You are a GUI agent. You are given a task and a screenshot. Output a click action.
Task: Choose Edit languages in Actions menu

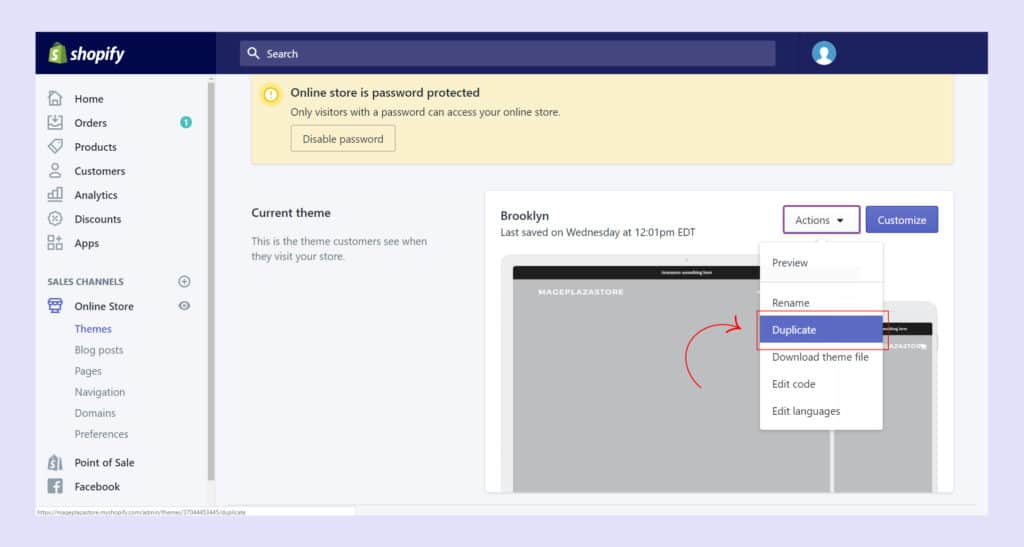pyautogui.click(x=821, y=411)
